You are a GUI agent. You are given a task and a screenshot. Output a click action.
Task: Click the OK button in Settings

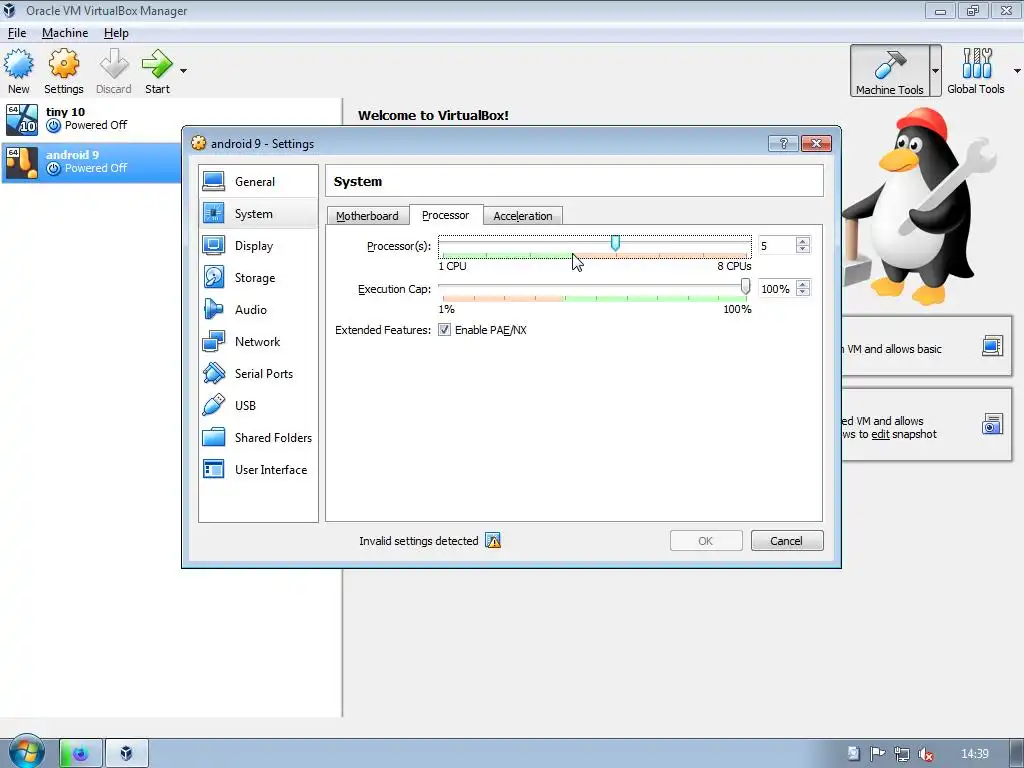(x=706, y=541)
